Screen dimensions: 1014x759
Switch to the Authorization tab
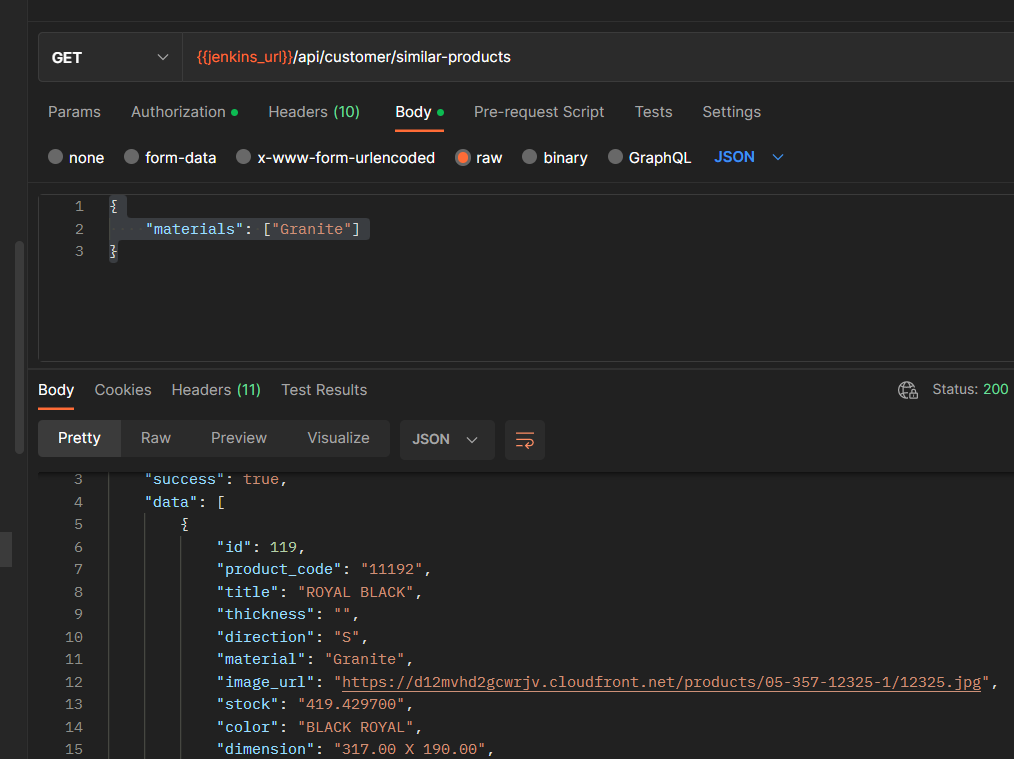click(x=184, y=112)
